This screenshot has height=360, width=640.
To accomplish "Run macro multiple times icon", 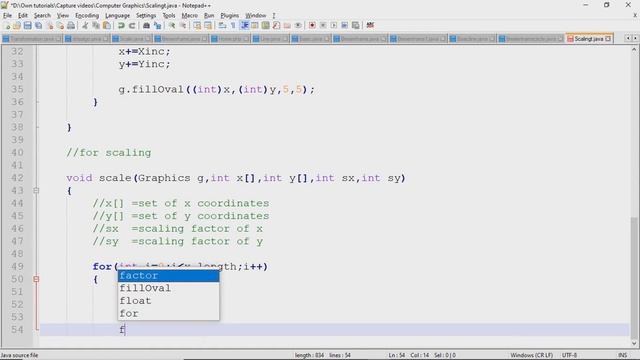I will 344,25.
